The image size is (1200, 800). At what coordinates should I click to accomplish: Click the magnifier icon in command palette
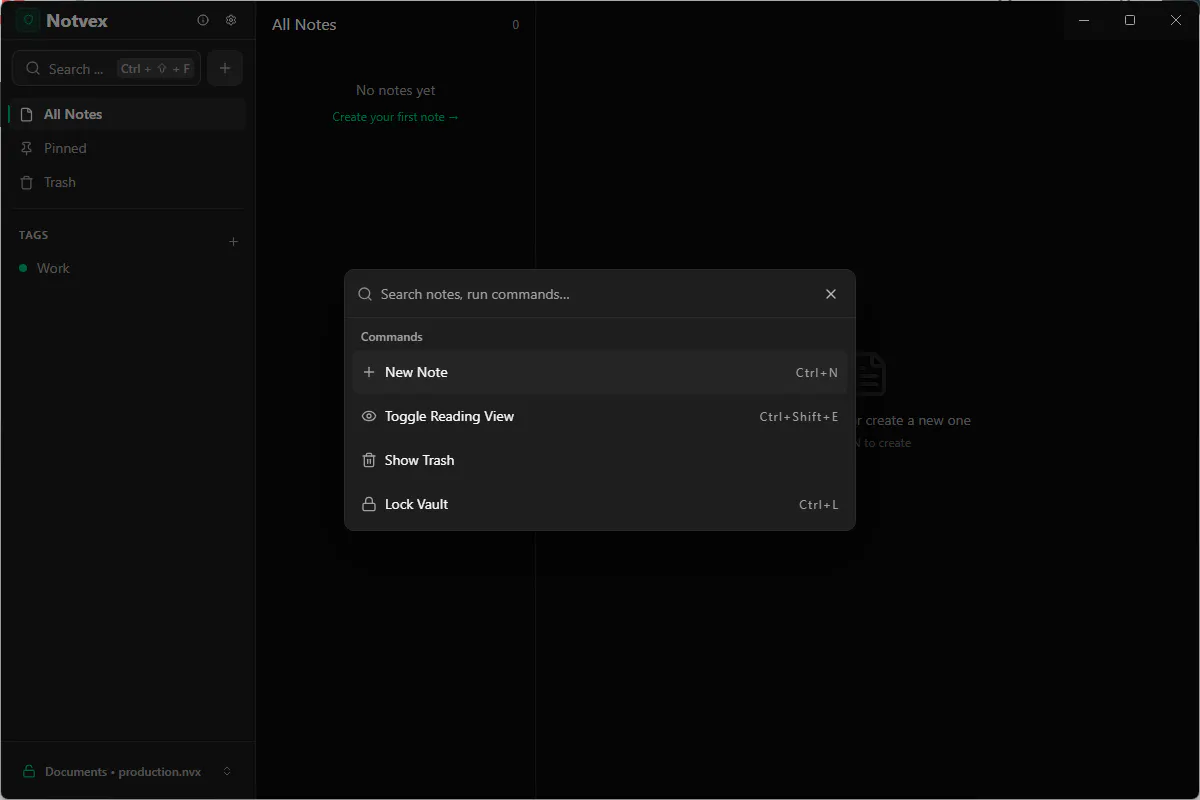pos(365,294)
